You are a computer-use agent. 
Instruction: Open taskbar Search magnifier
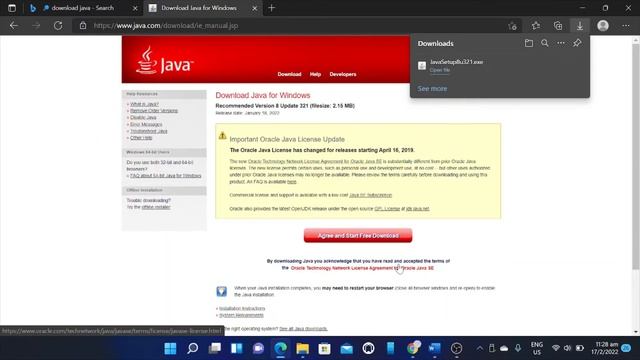coord(192,348)
